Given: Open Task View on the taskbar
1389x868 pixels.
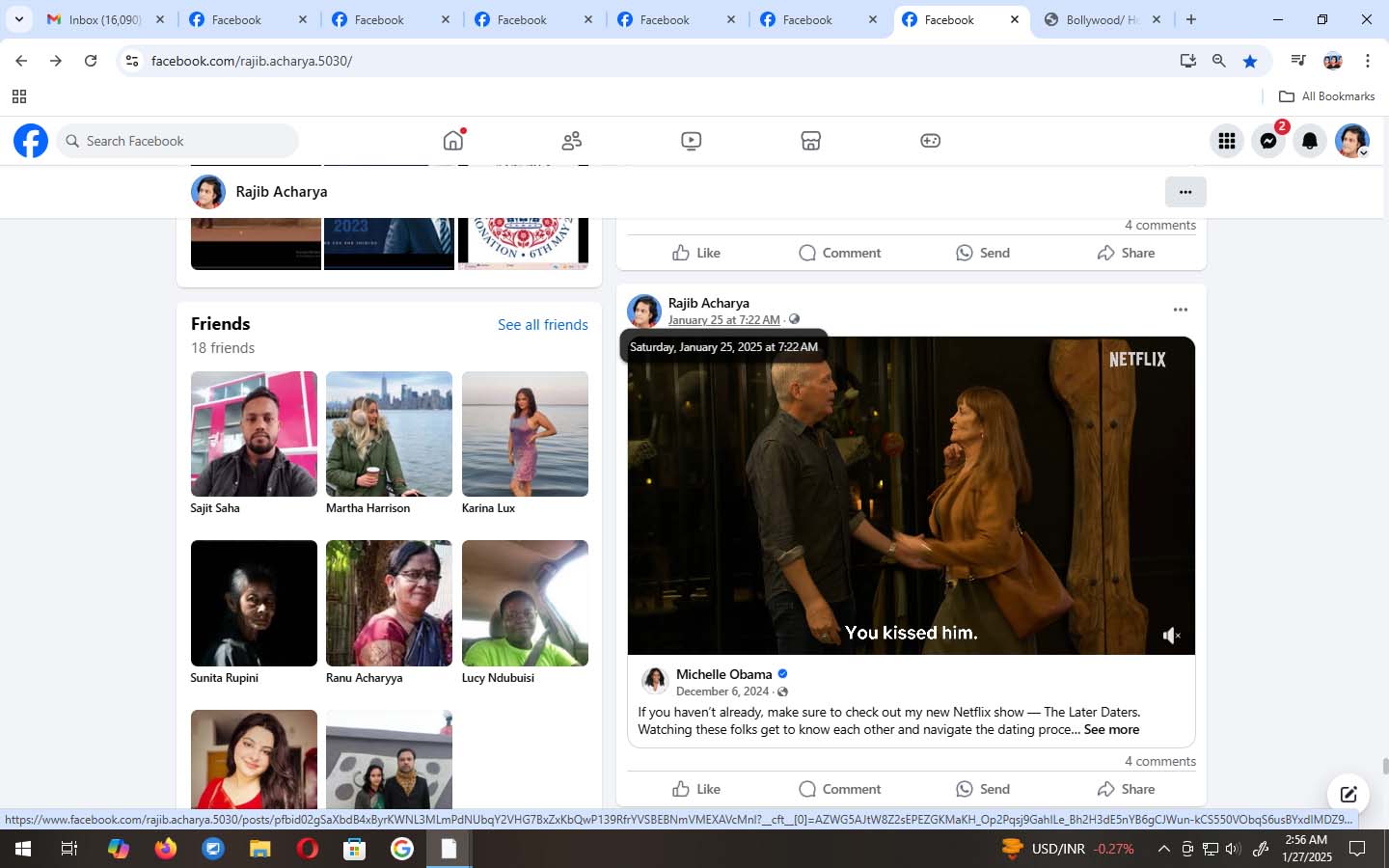Looking at the screenshot, I should tap(69, 849).
